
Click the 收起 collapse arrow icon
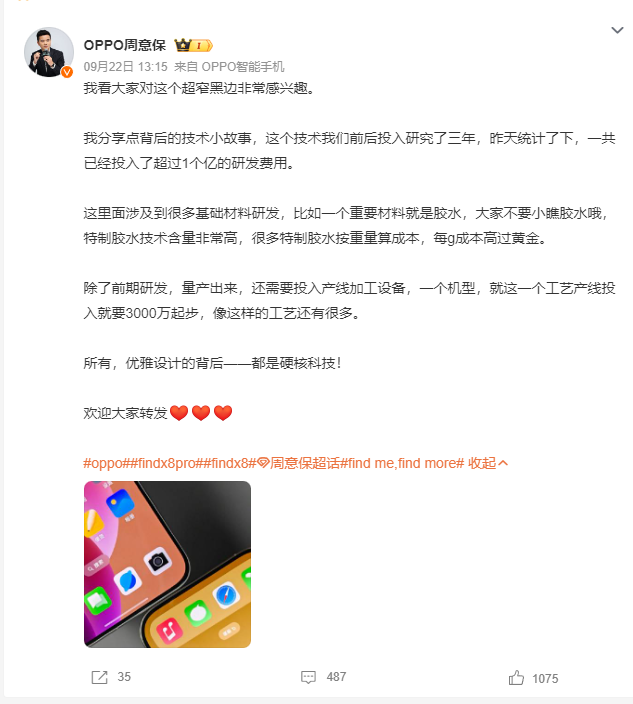tap(503, 463)
